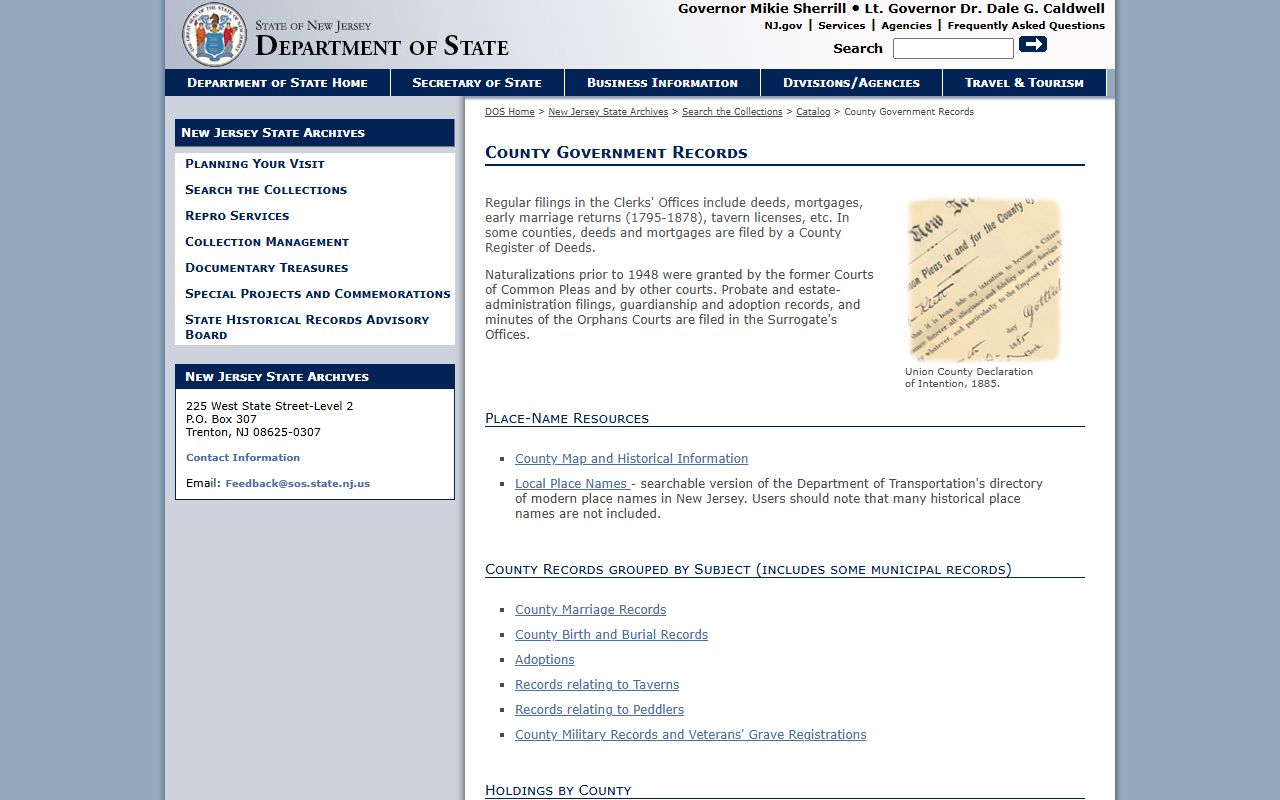Click the County Government Records heading

point(616,153)
